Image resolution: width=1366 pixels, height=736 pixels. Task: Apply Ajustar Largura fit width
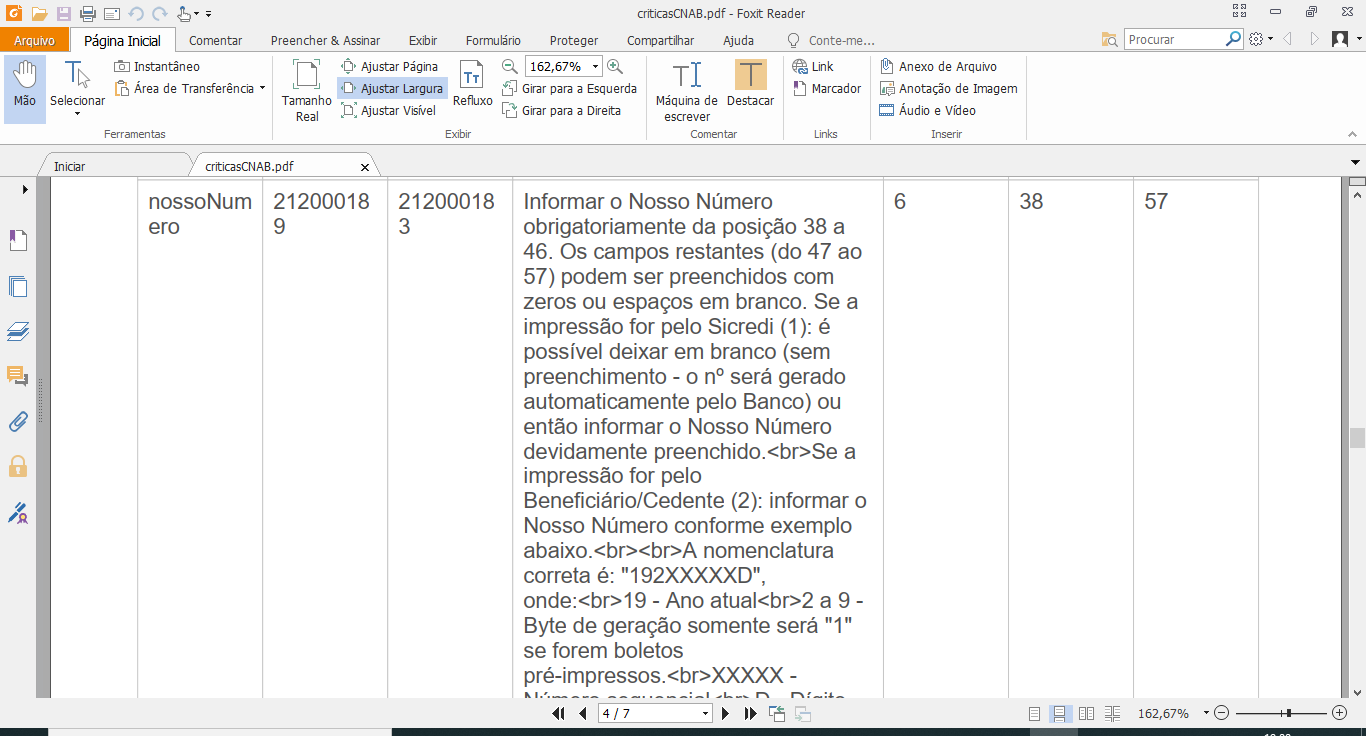pyautogui.click(x=392, y=88)
